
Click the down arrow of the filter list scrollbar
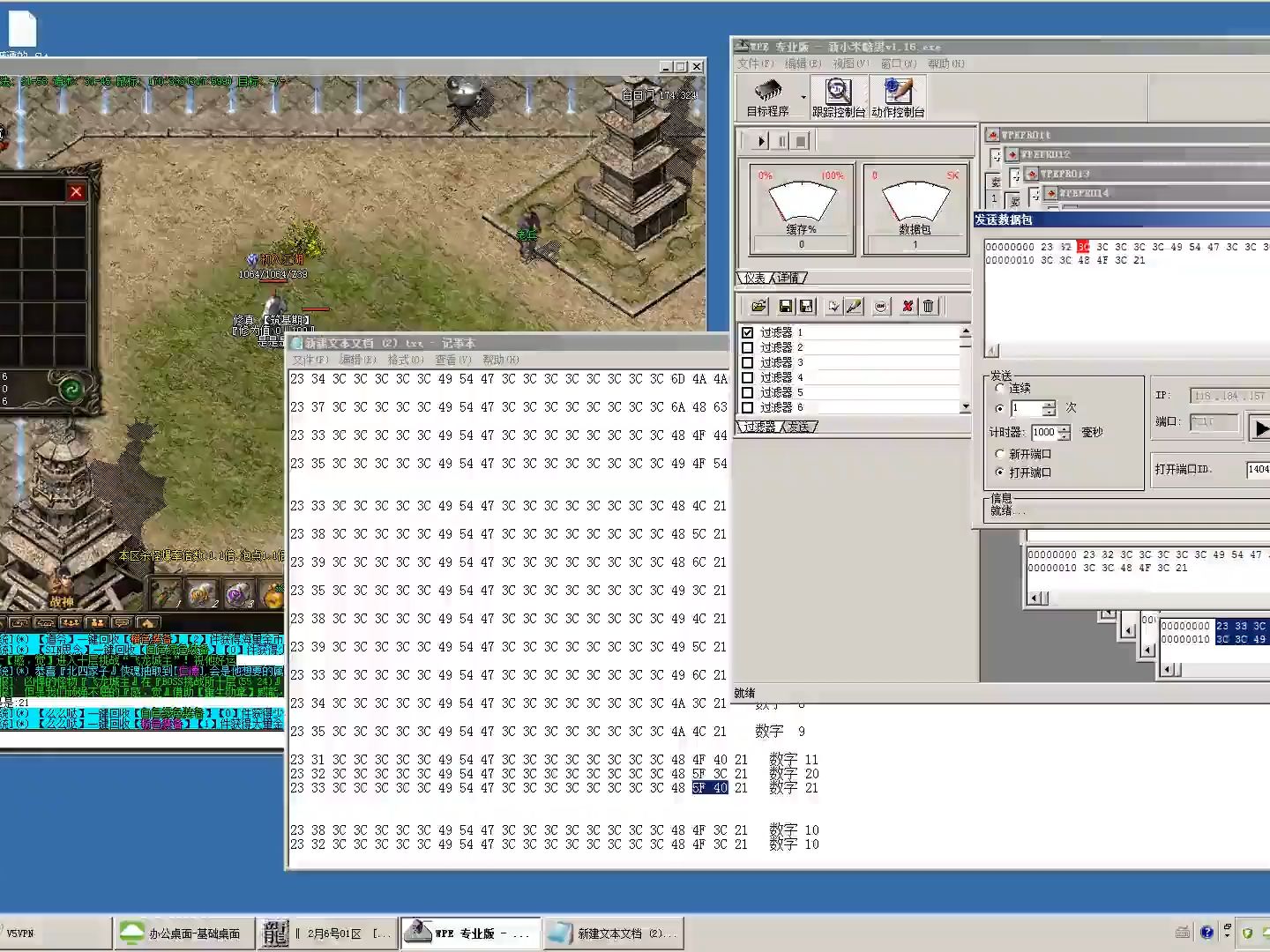pos(966,406)
